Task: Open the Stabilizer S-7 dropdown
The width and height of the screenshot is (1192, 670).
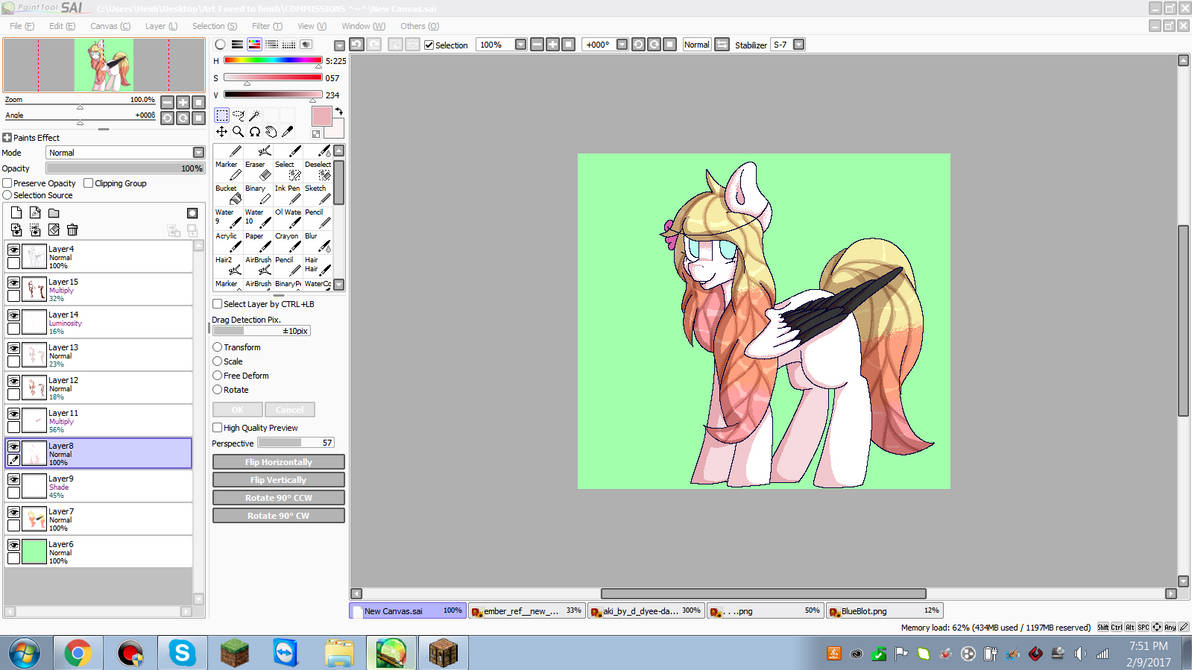Action: pos(798,44)
